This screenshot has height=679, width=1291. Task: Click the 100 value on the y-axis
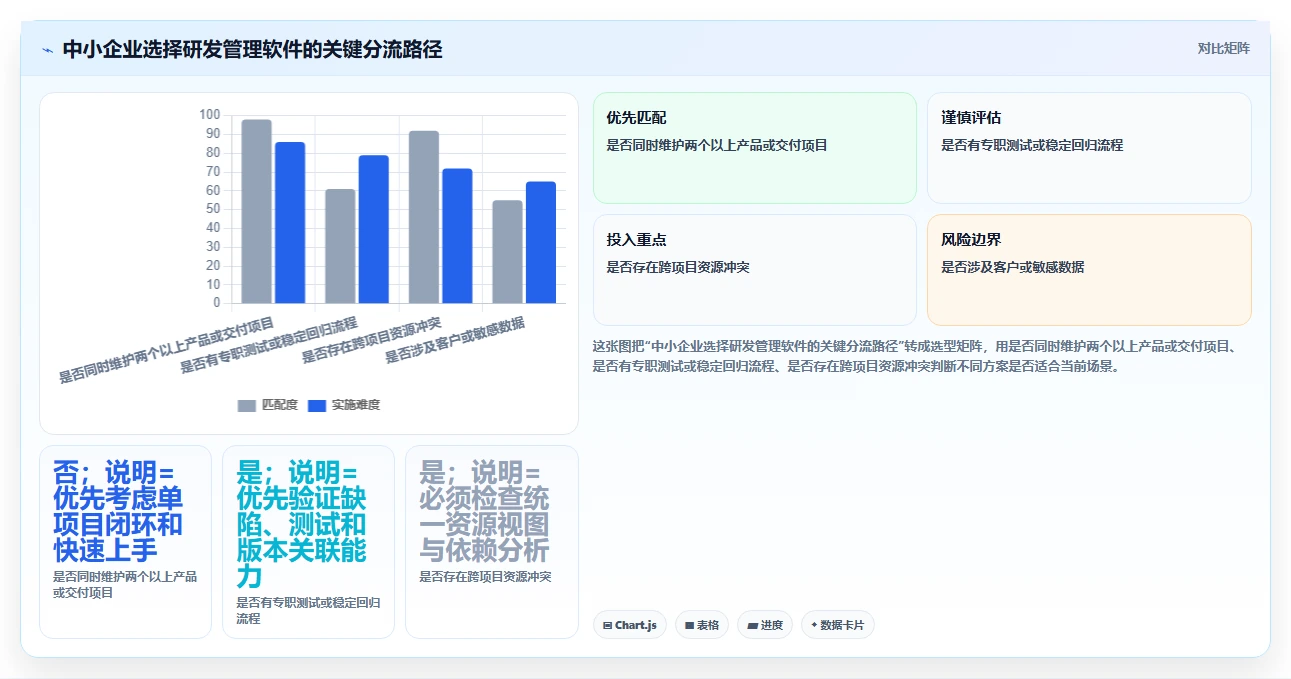pyautogui.click(x=210, y=115)
